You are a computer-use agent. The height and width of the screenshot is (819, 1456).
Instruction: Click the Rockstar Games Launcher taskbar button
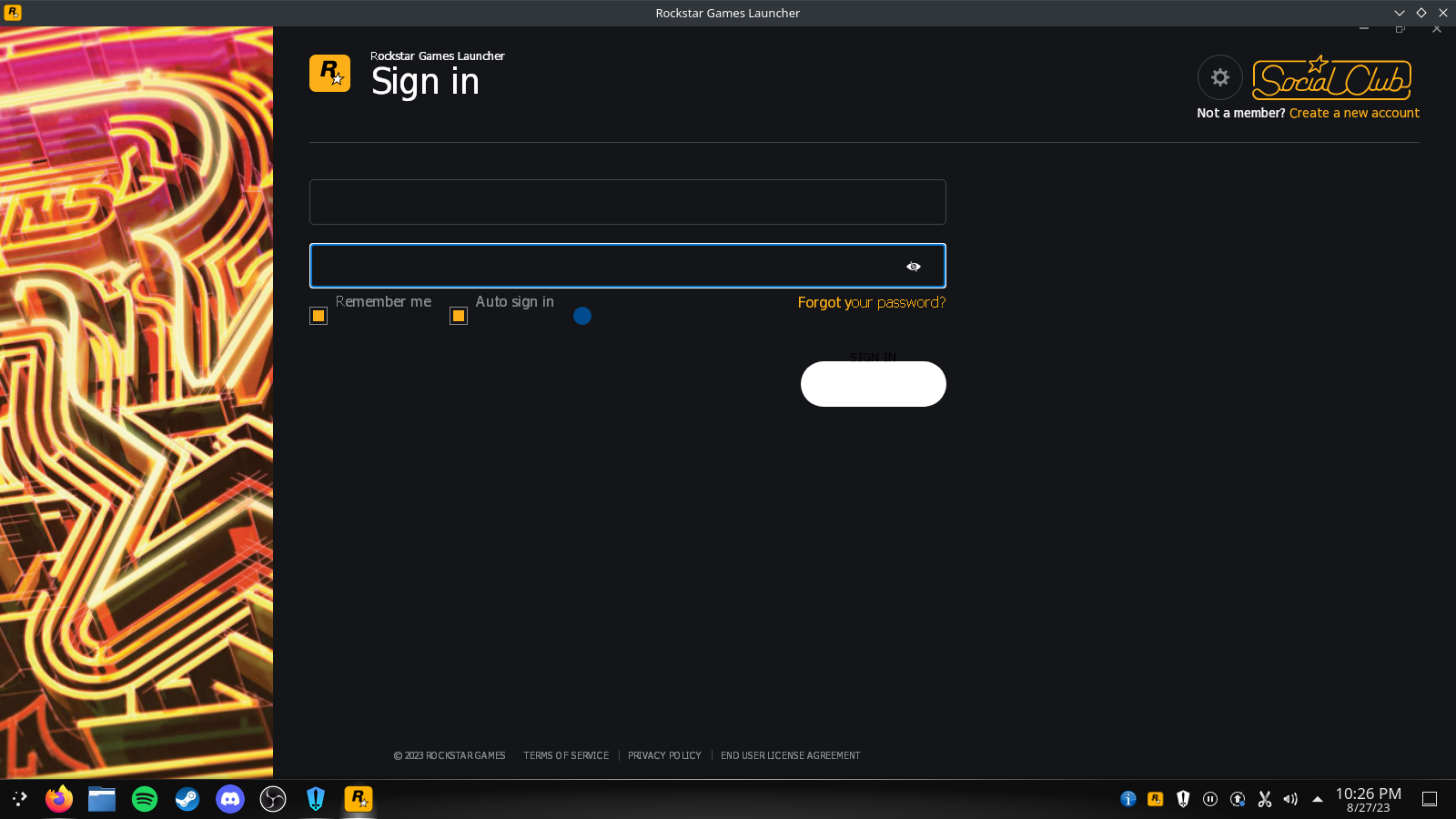tap(359, 799)
